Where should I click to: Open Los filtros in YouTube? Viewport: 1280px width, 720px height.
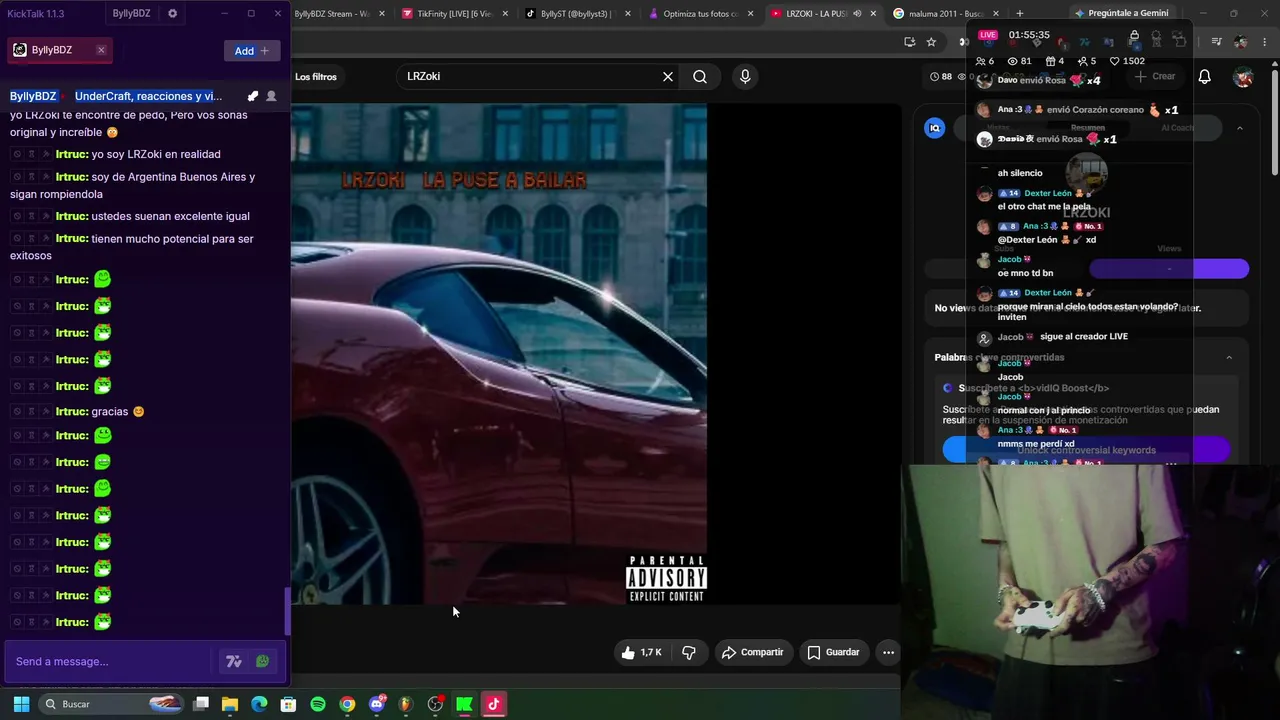316,77
